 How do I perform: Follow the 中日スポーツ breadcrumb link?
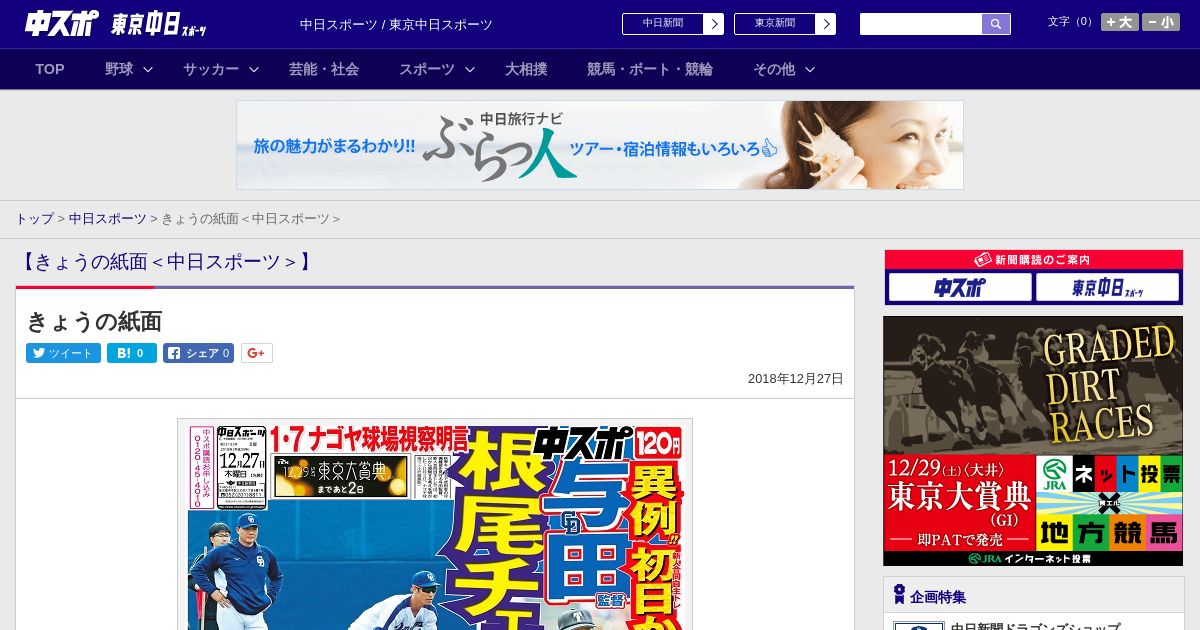tap(107, 218)
